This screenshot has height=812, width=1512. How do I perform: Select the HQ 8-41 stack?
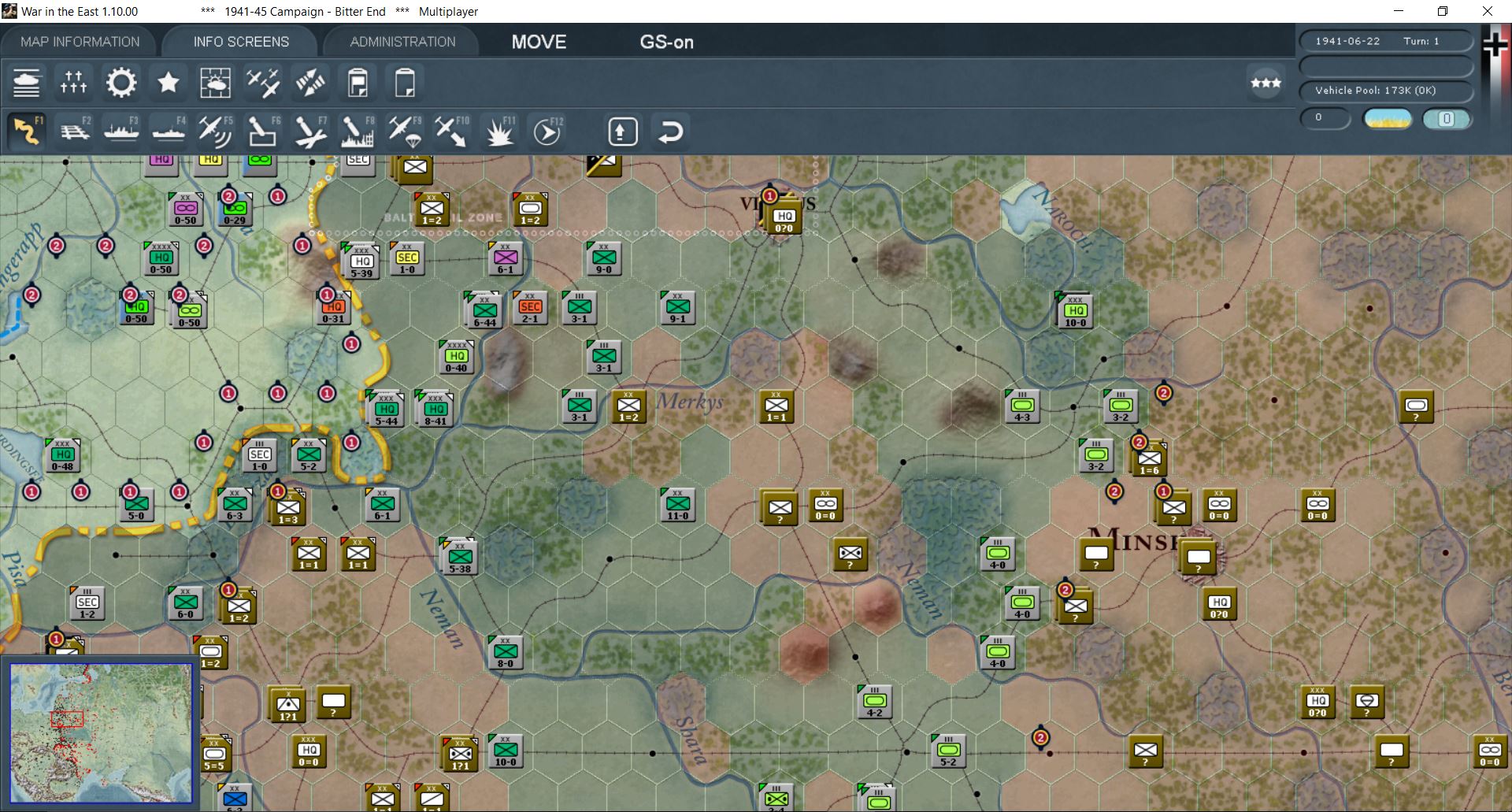click(x=435, y=408)
